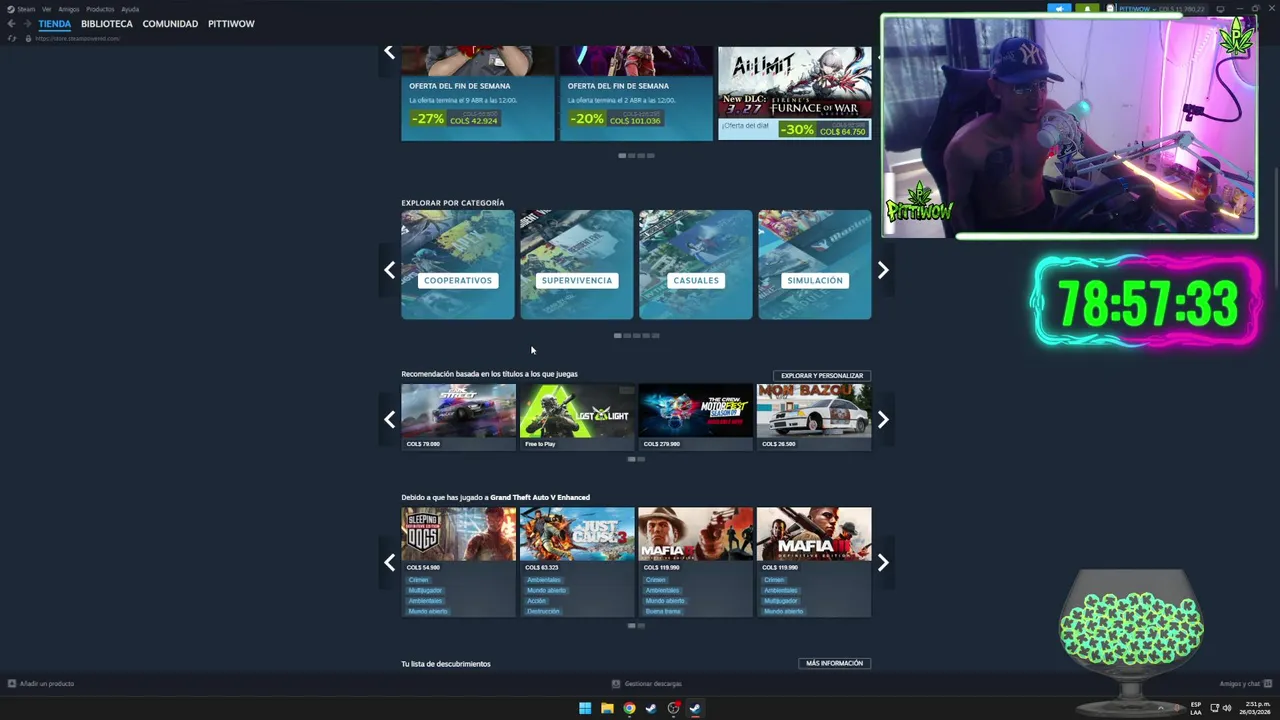Select first page dot of offers carousel
Viewport: 1280px width, 720px height.
pyautogui.click(x=622, y=155)
